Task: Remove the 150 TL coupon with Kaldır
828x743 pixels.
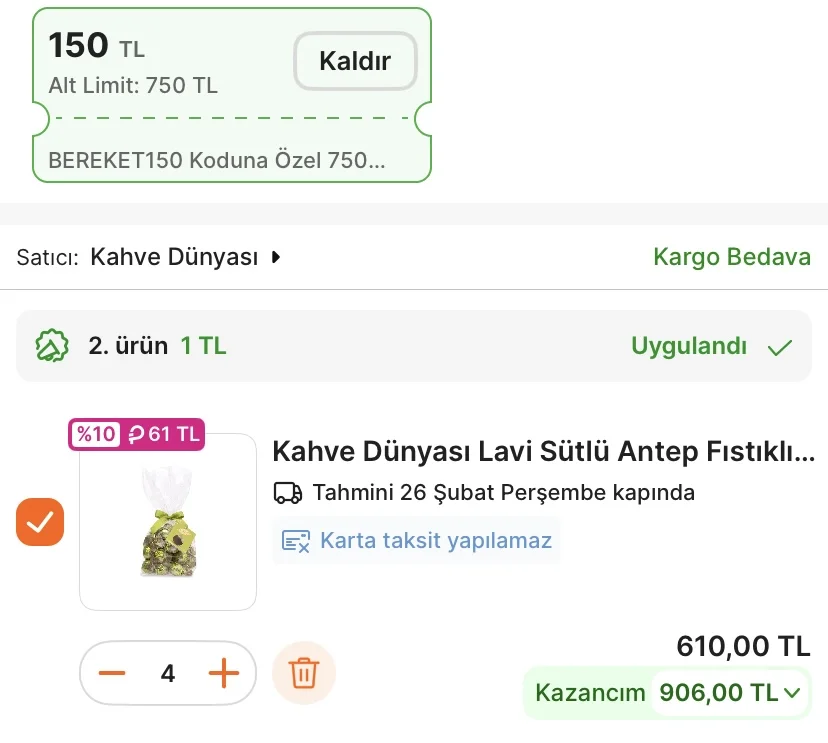Action: [x=354, y=61]
